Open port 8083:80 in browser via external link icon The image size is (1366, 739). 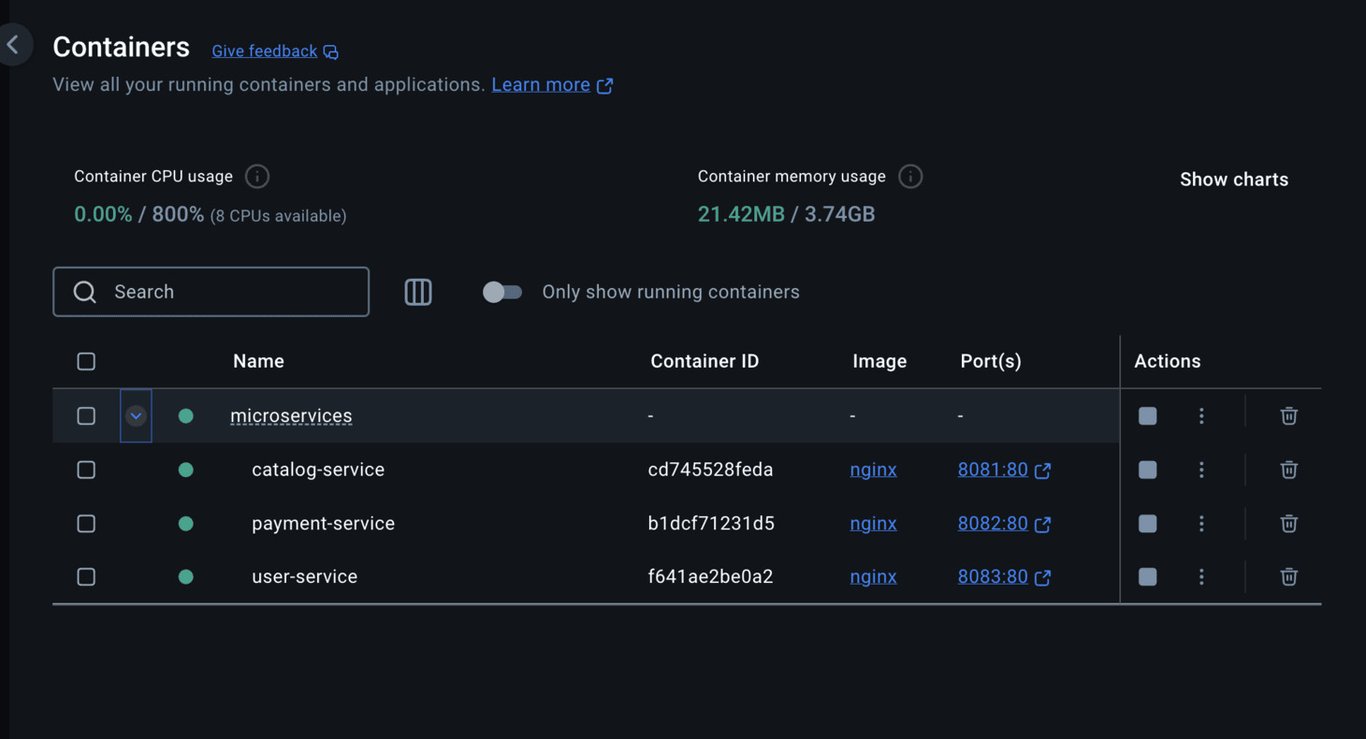[x=1043, y=576]
